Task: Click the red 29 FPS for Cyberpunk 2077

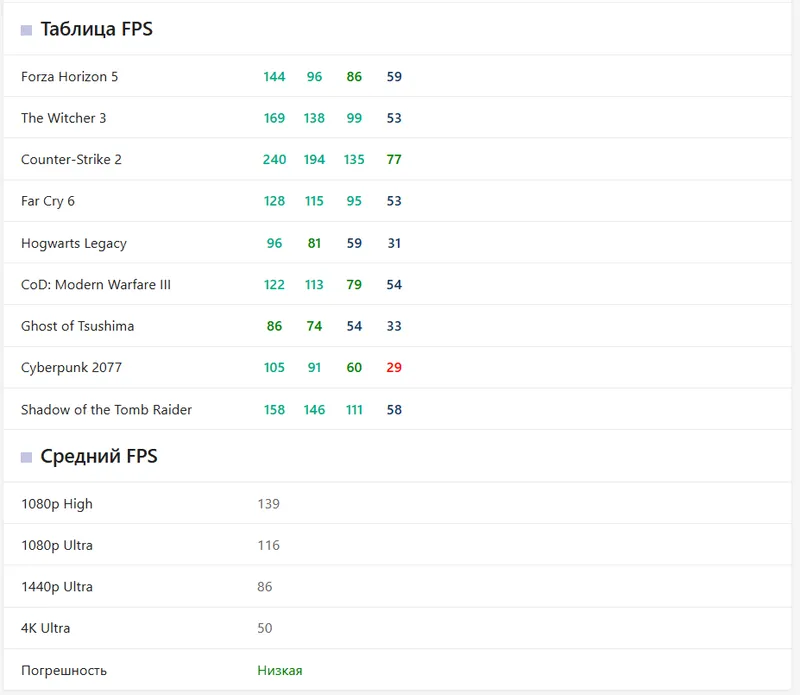Action: [x=394, y=367]
